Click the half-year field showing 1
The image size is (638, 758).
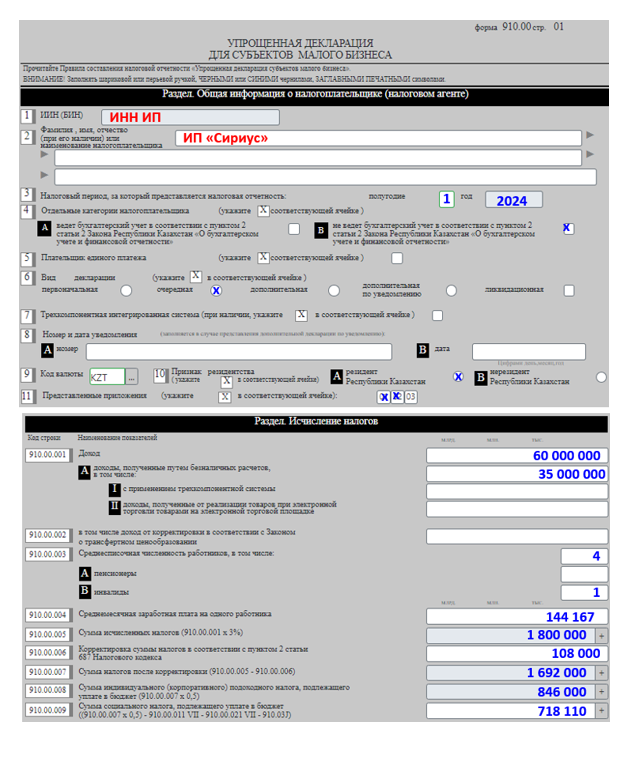tap(446, 199)
